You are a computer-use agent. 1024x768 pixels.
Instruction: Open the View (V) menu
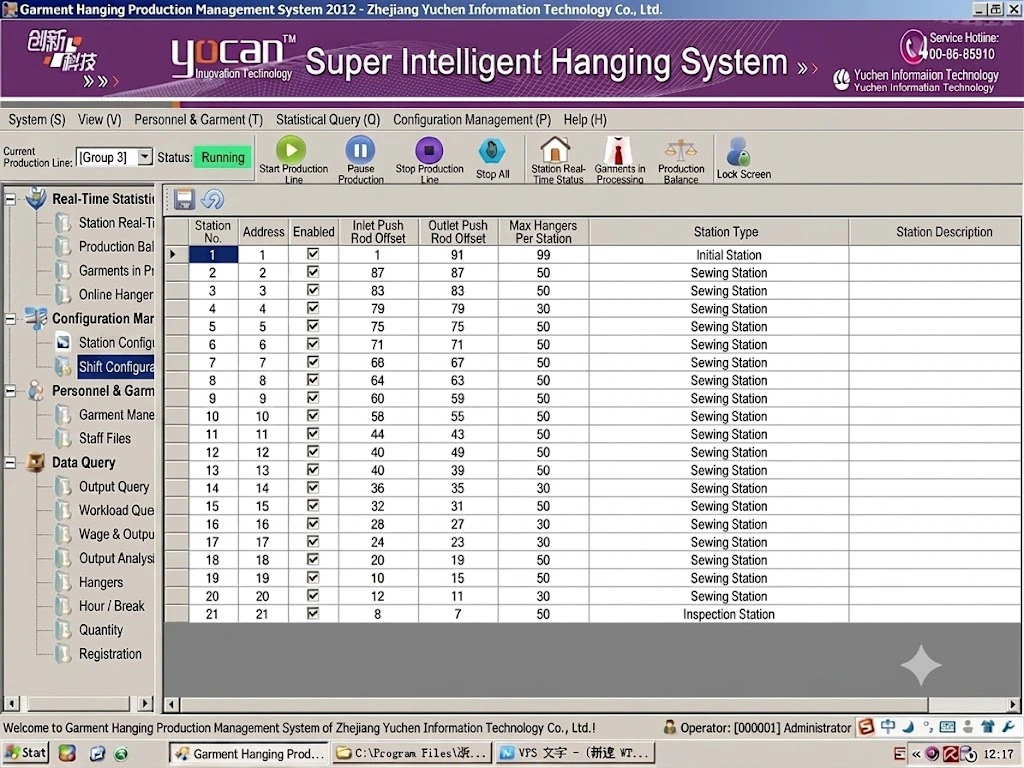99,120
